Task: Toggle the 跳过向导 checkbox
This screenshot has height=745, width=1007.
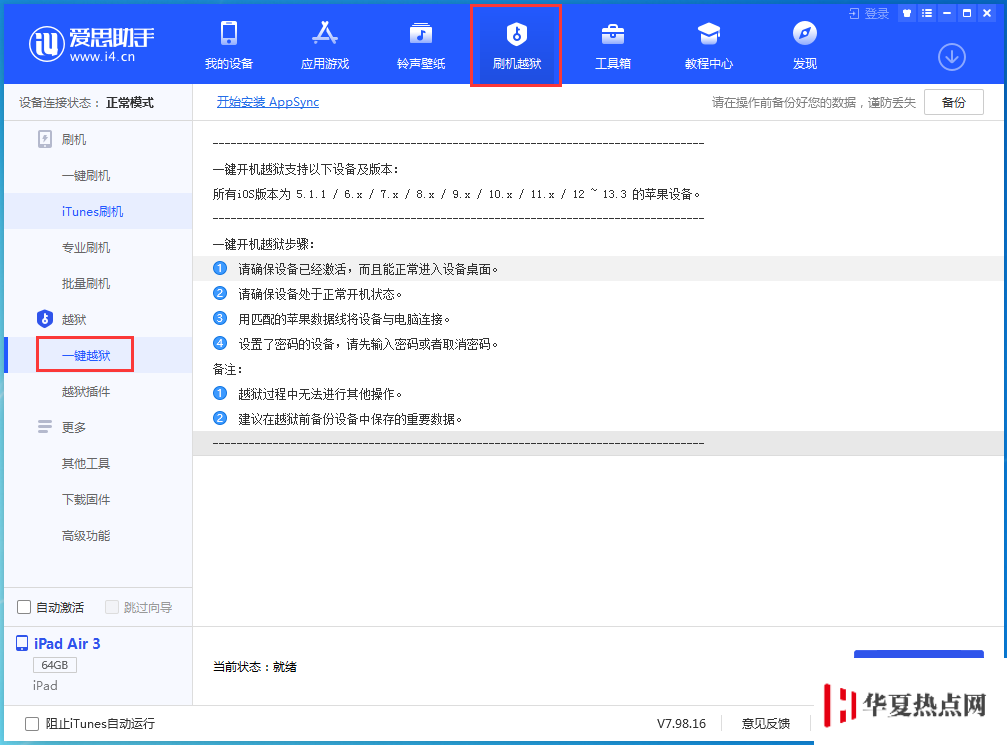Action: (x=112, y=607)
